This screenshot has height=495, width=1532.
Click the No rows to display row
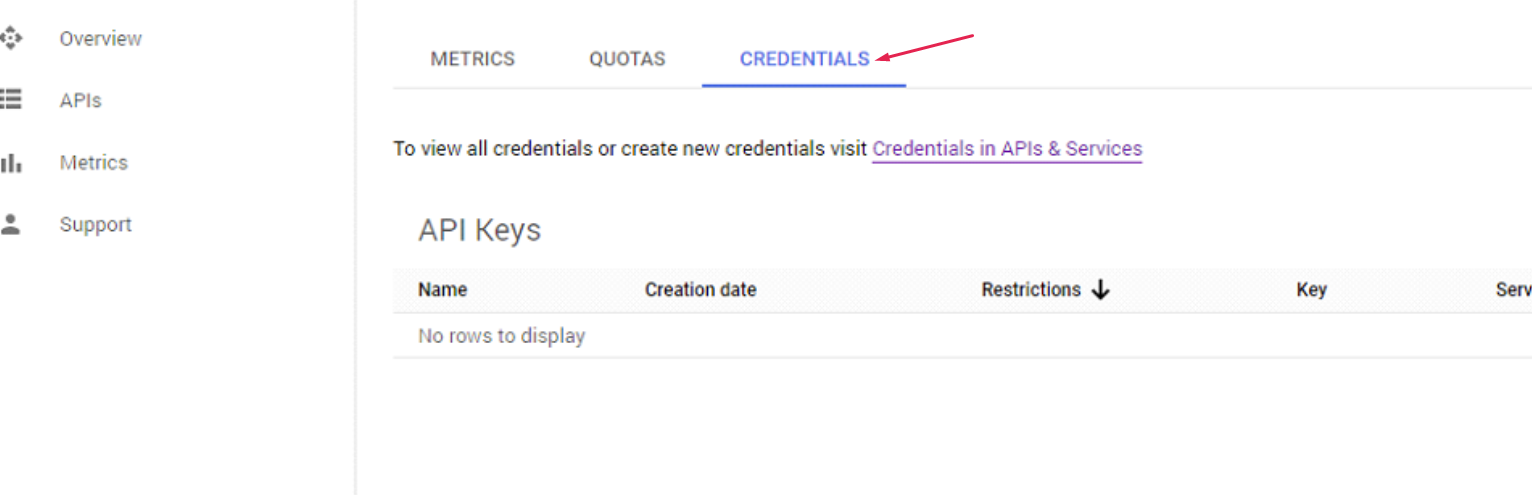point(501,336)
